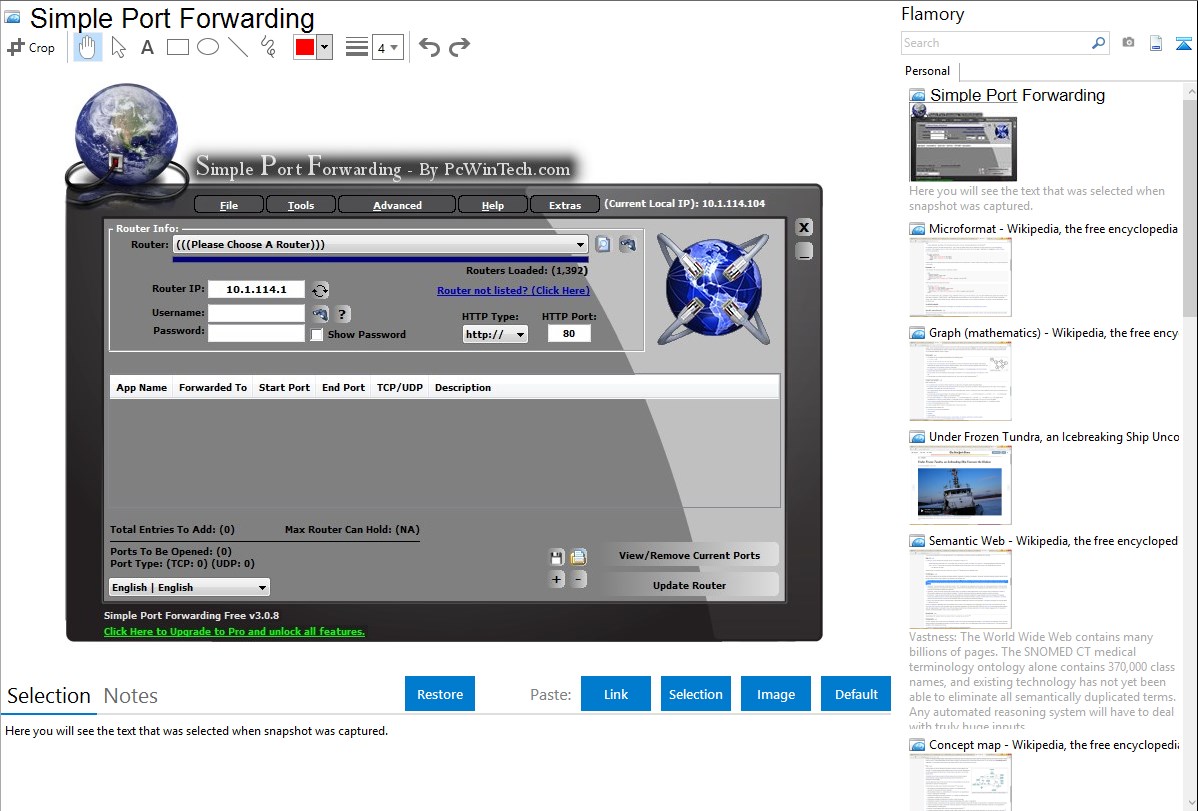Open the Simple Port Forwarding snapshot thumbnail
Screen dimensions: 1198x811
click(963, 142)
